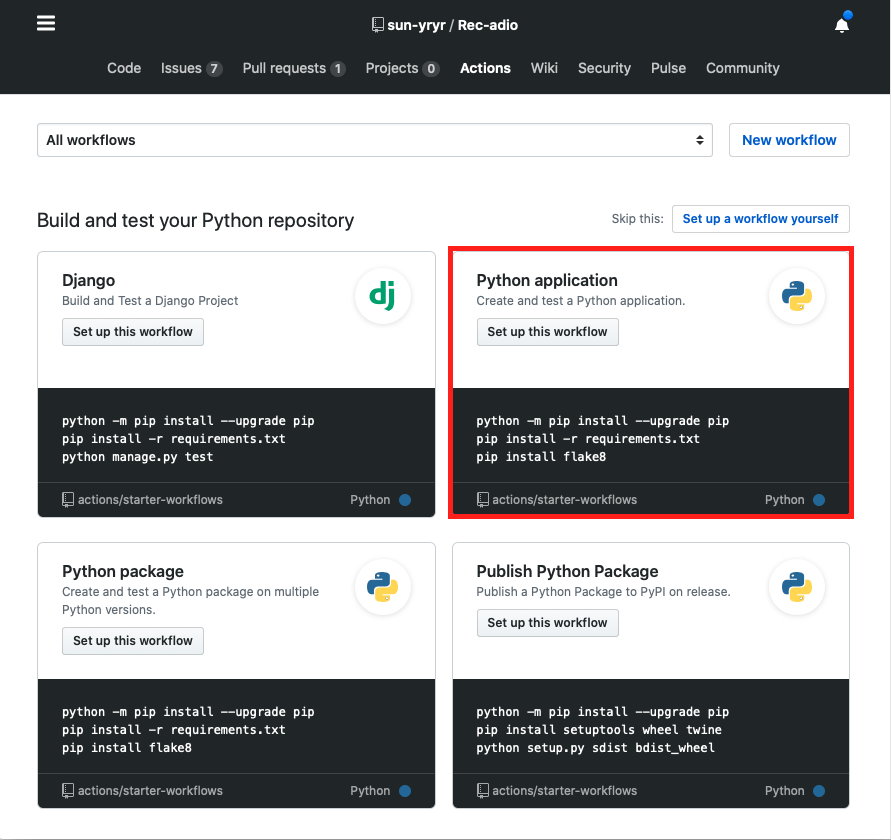The width and height of the screenshot is (891, 840).
Task: Go to the Wiki tab
Action: pyautogui.click(x=544, y=68)
